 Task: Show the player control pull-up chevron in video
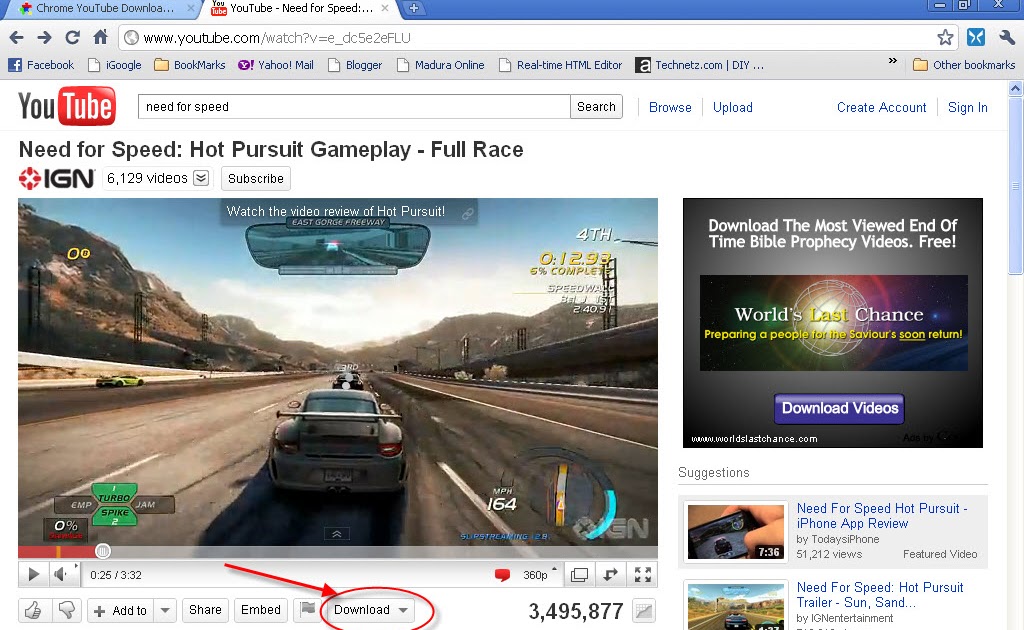tap(337, 534)
